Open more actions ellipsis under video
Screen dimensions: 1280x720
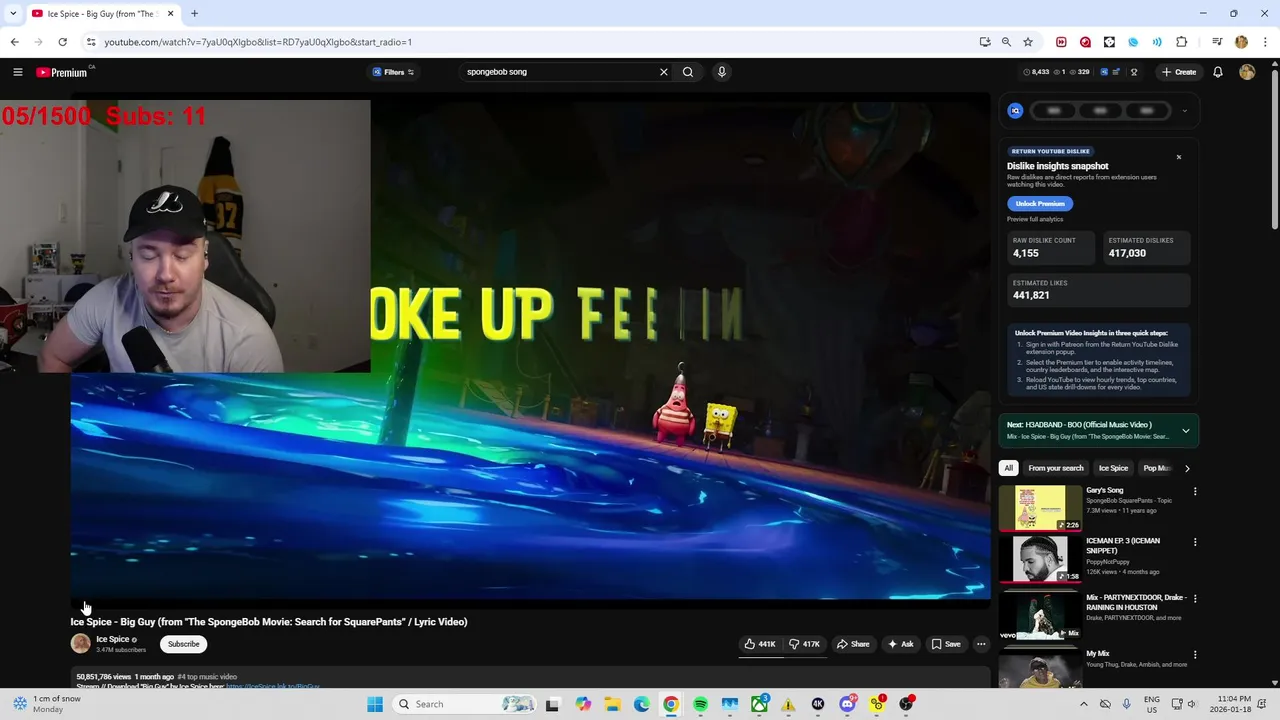click(981, 644)
